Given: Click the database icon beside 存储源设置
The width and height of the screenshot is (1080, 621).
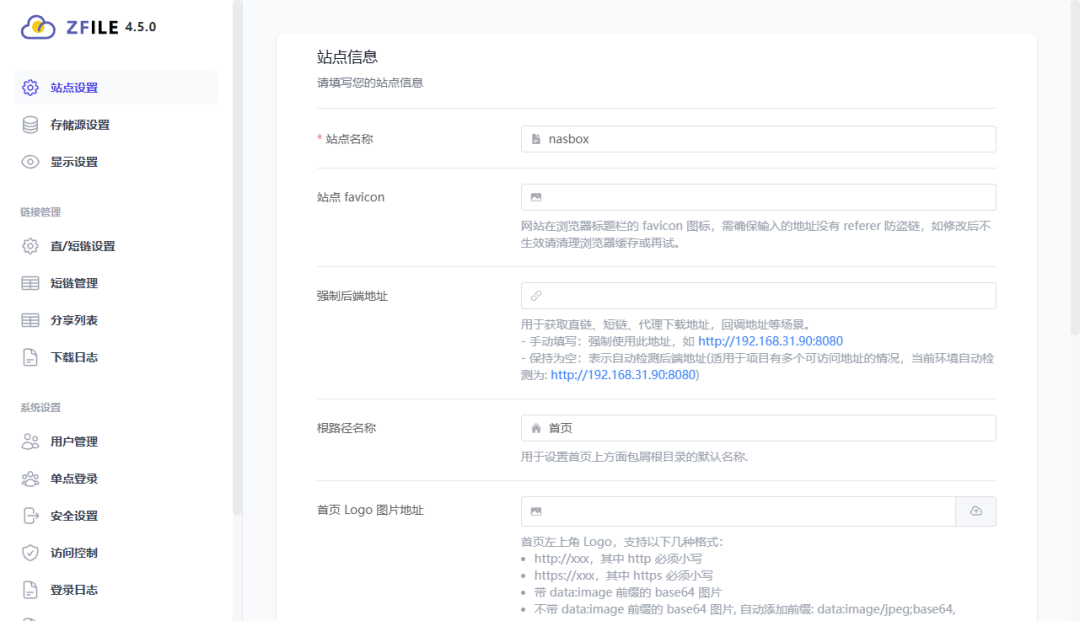Looking at the screenshot, I should [x=29, y=124].
